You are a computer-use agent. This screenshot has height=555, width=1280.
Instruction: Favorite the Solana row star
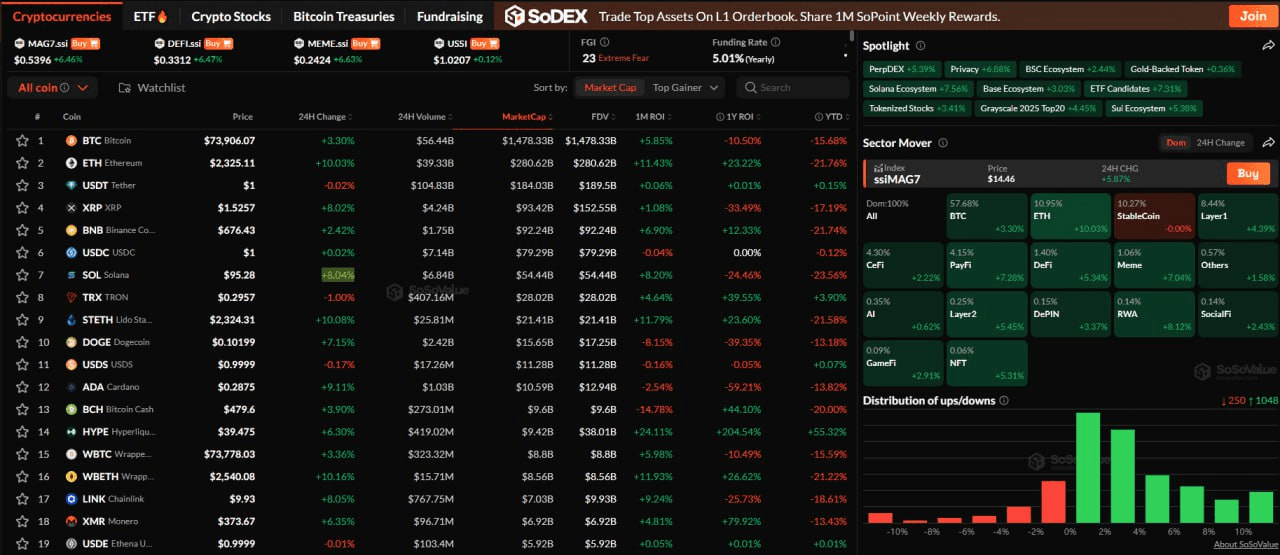point(22,275)
